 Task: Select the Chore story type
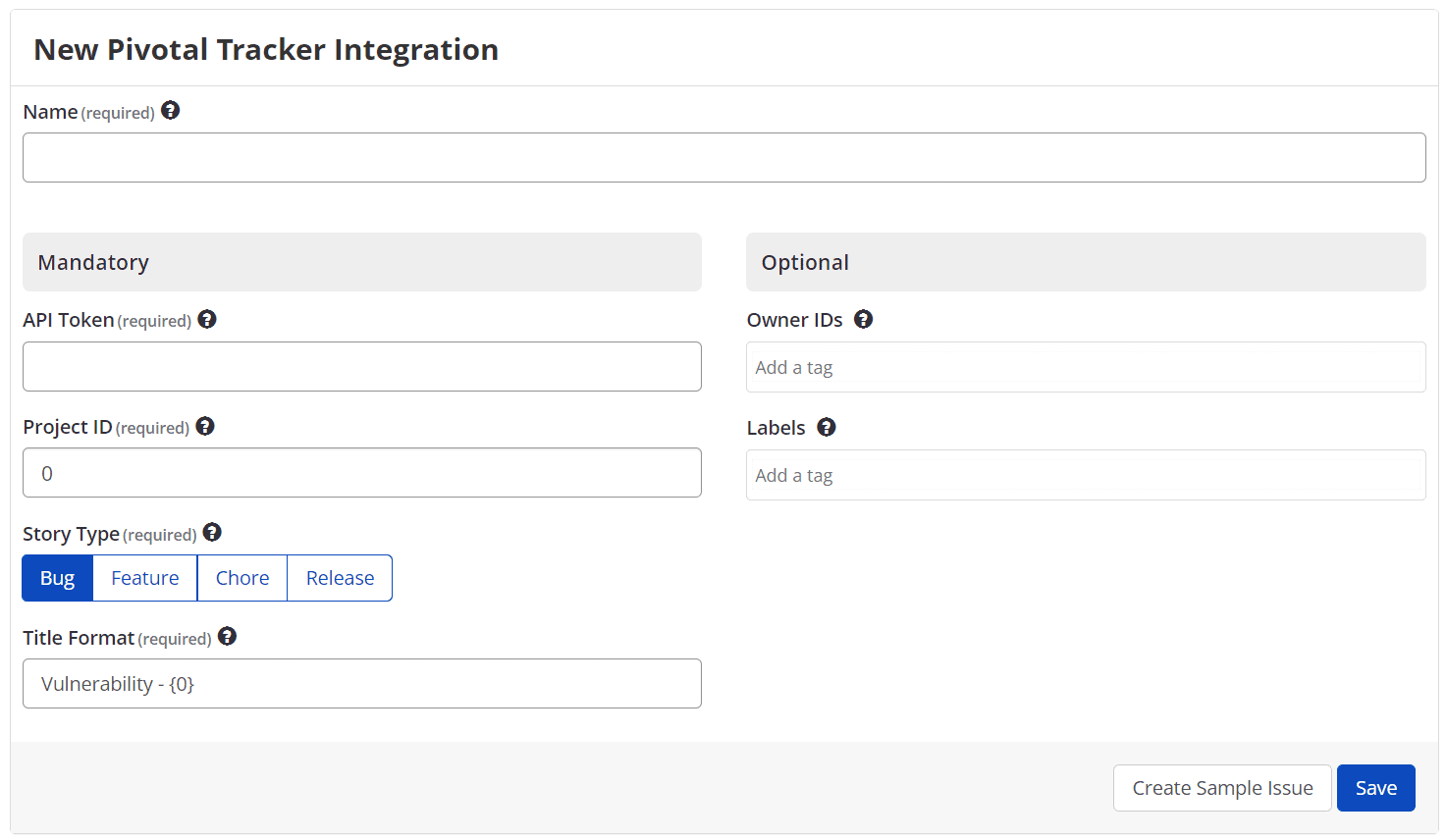(x=241, y=578)
